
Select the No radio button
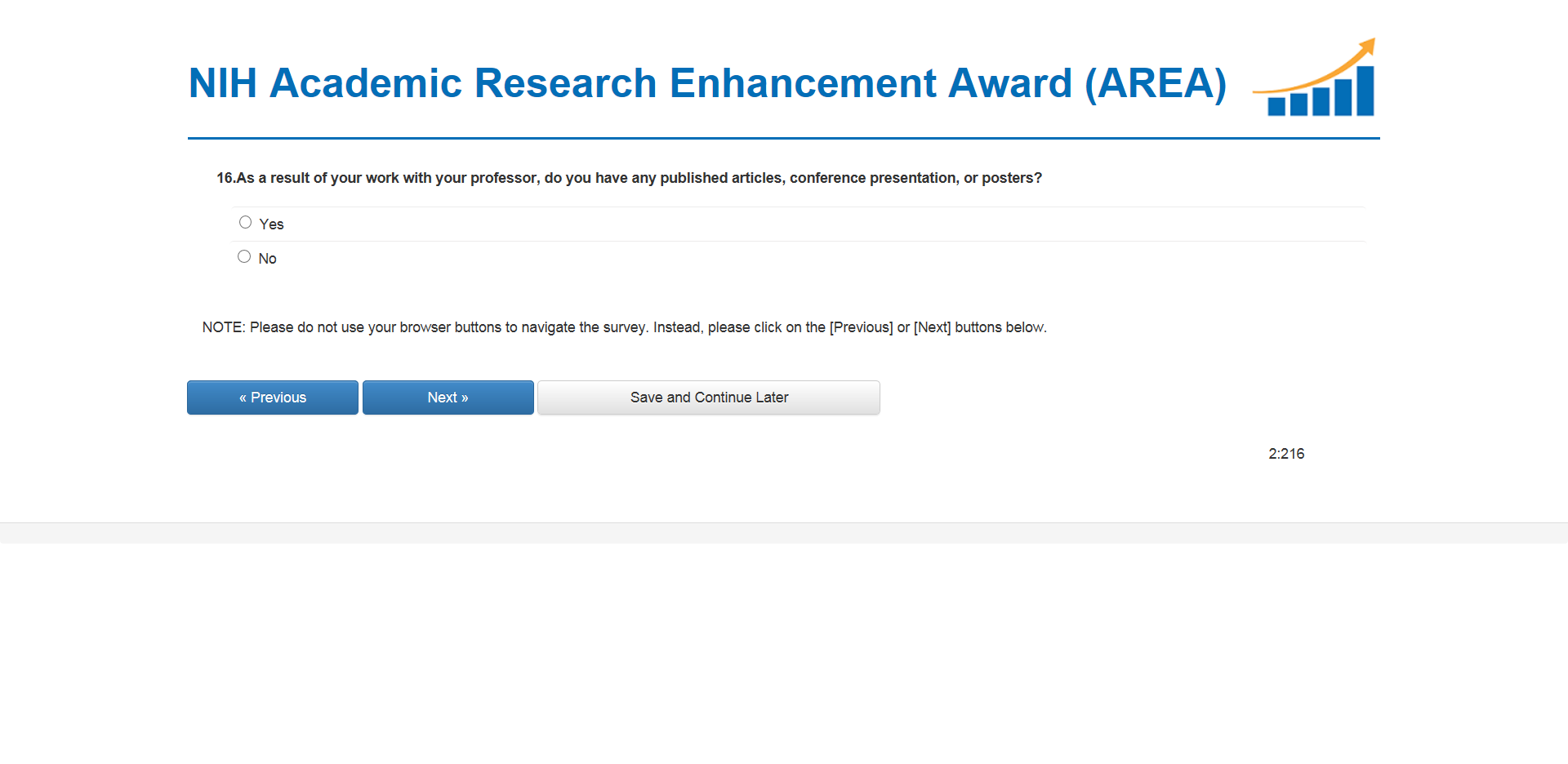[x=244, y=256]
